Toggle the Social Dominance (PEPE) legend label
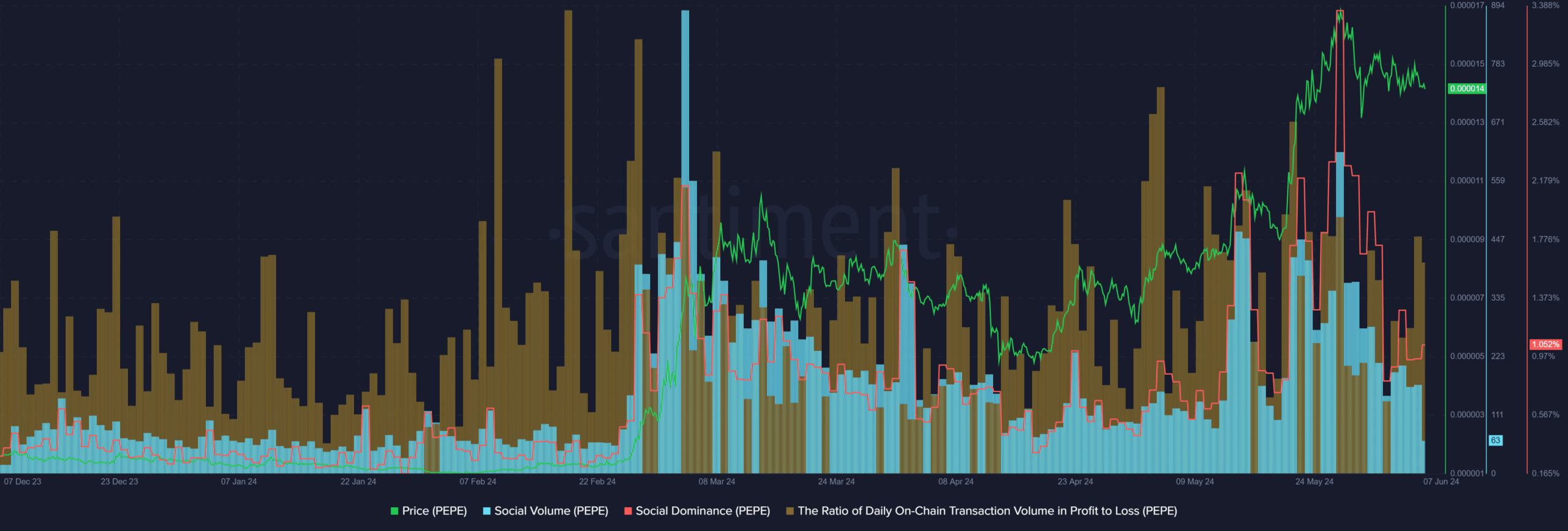Screen dimensions: 1568x531 click(x=703, y=511)
